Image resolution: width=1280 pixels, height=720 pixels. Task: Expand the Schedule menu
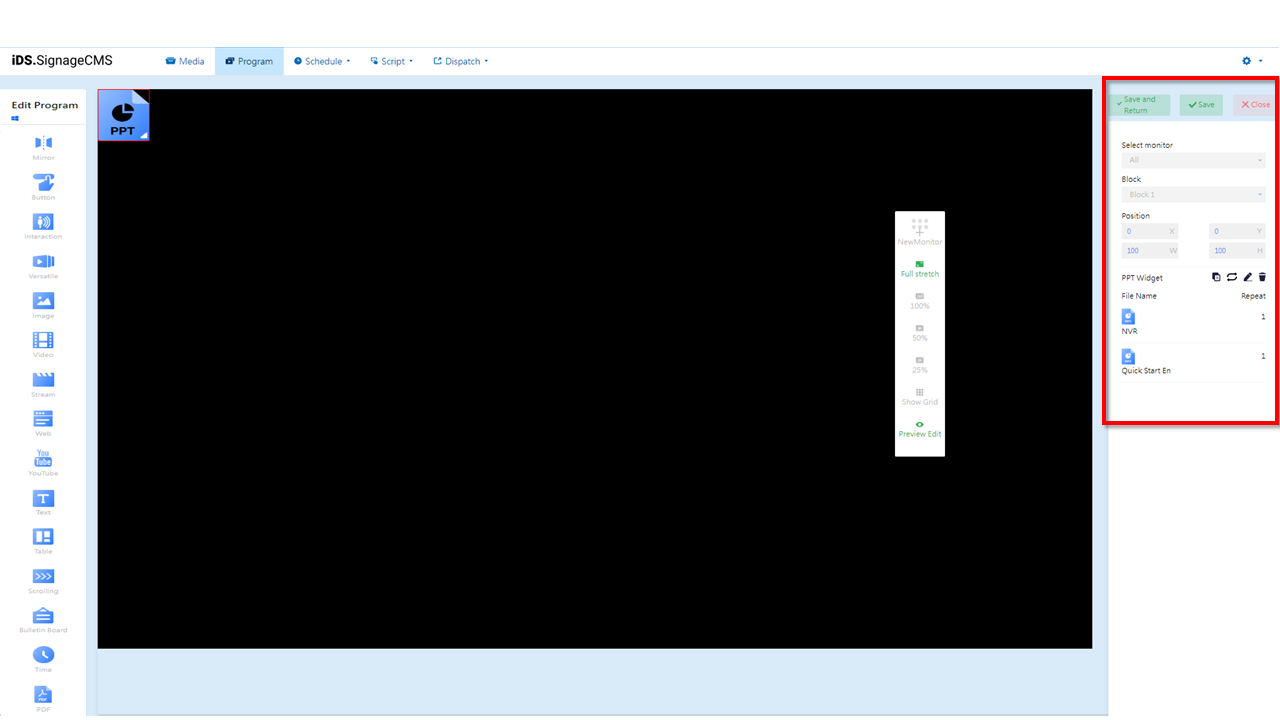[322, 61]
